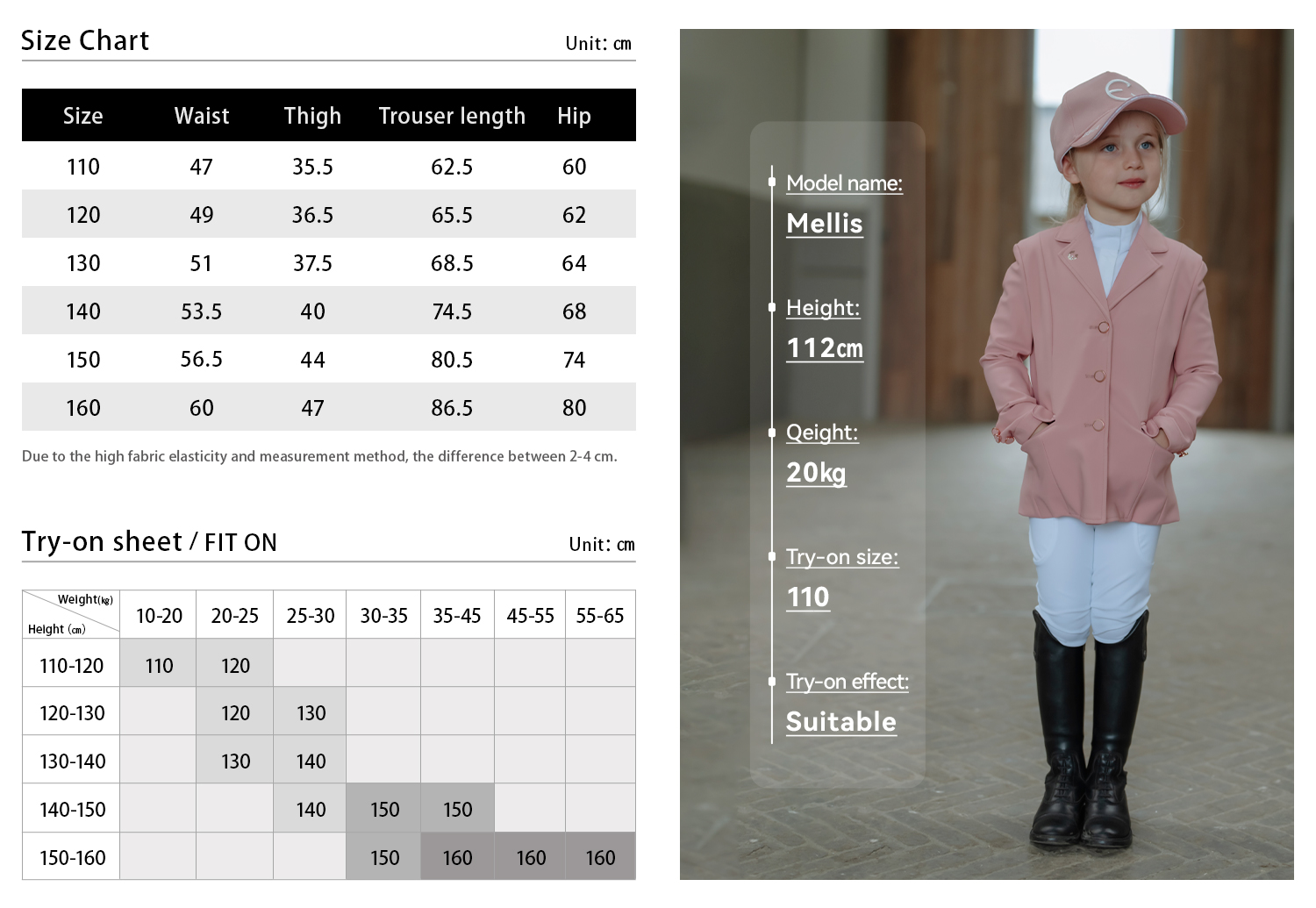Click the 150-160 height row label
Image resolution: width=1316 pixels, height=908 pixels.
(72, 858)
